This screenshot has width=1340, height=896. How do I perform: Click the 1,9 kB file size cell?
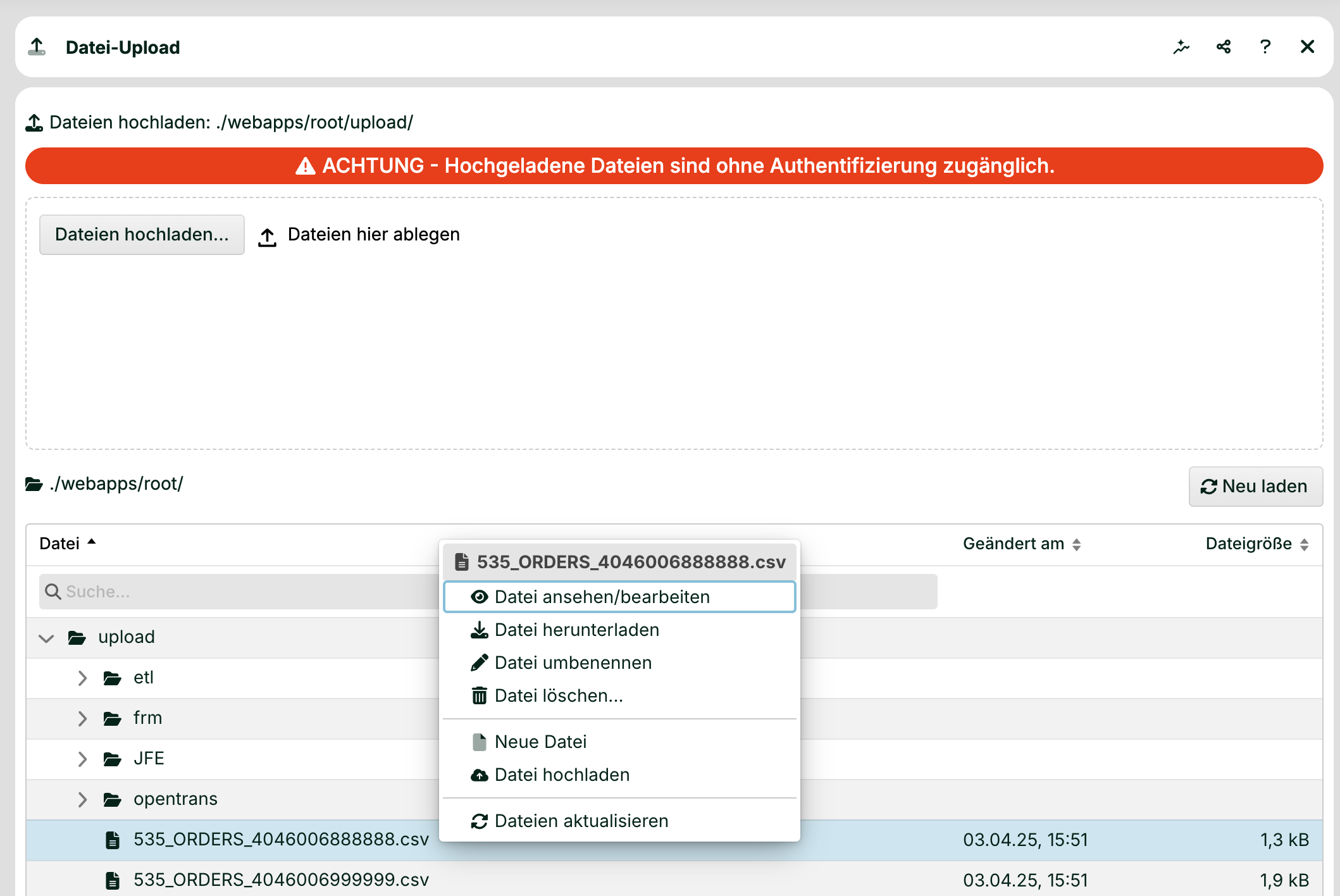(x=1284, y=880)
